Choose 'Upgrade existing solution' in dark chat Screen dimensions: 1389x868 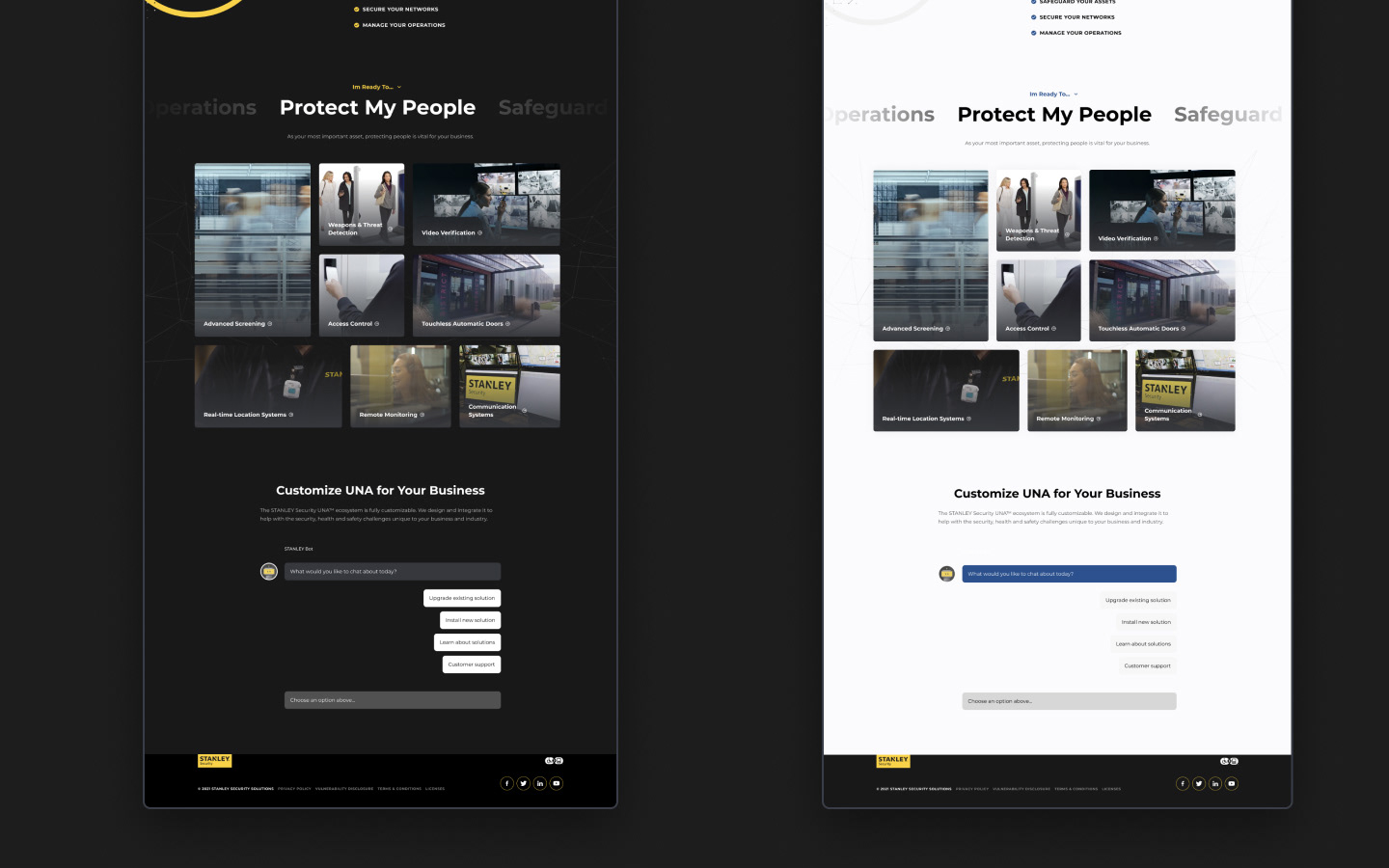(462, 598)
